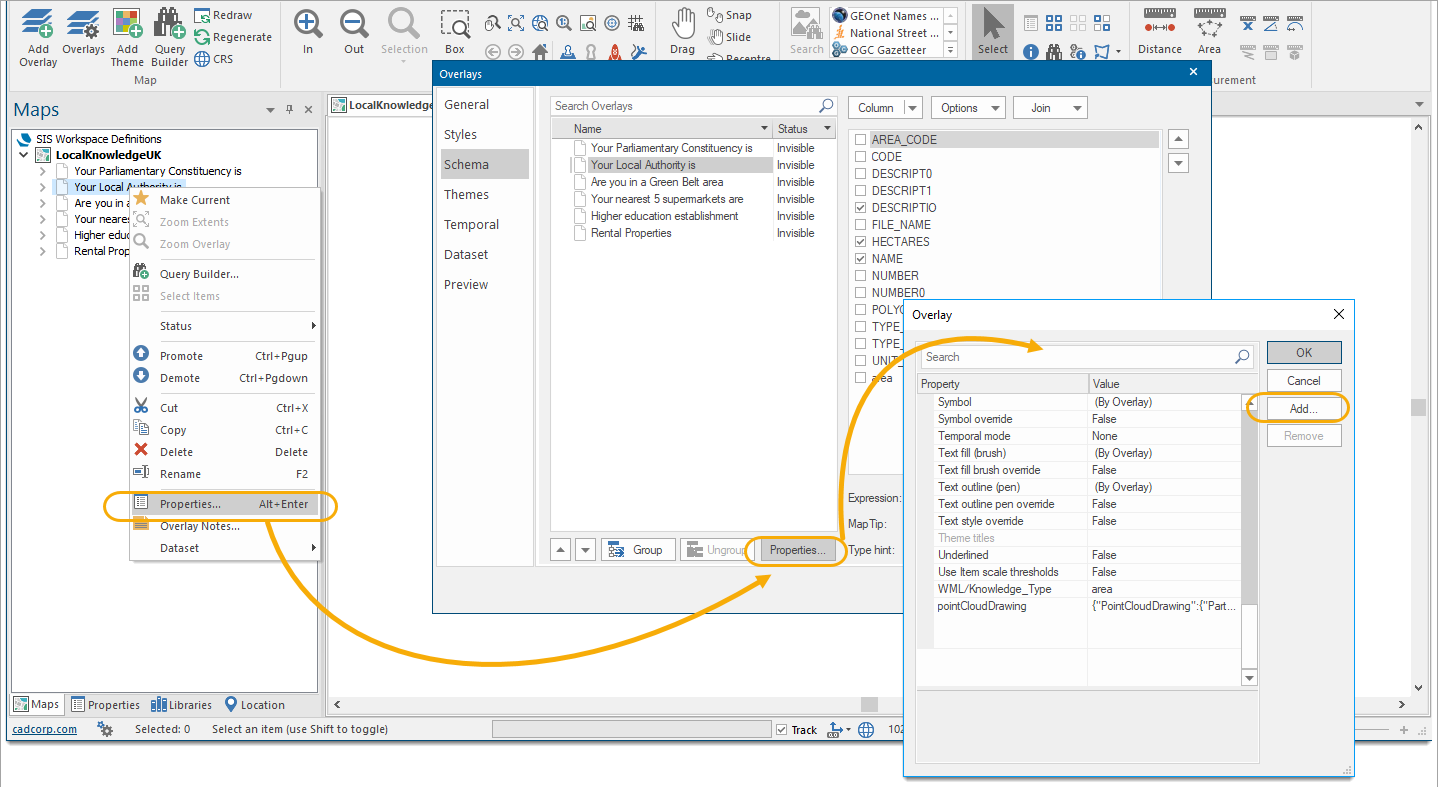Viewport: 1438px width, 787px height.
Task: Disable the Track checkbox in status bar
Action: 781,729
